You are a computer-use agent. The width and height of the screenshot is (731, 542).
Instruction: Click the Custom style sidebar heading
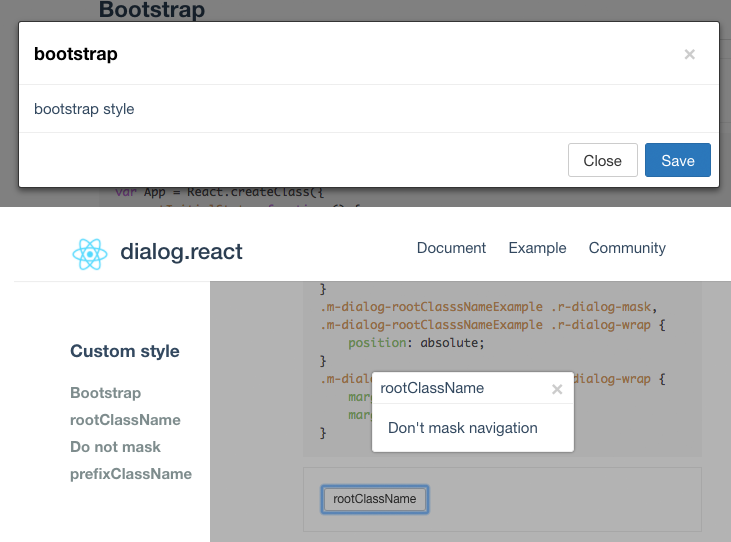124,351
